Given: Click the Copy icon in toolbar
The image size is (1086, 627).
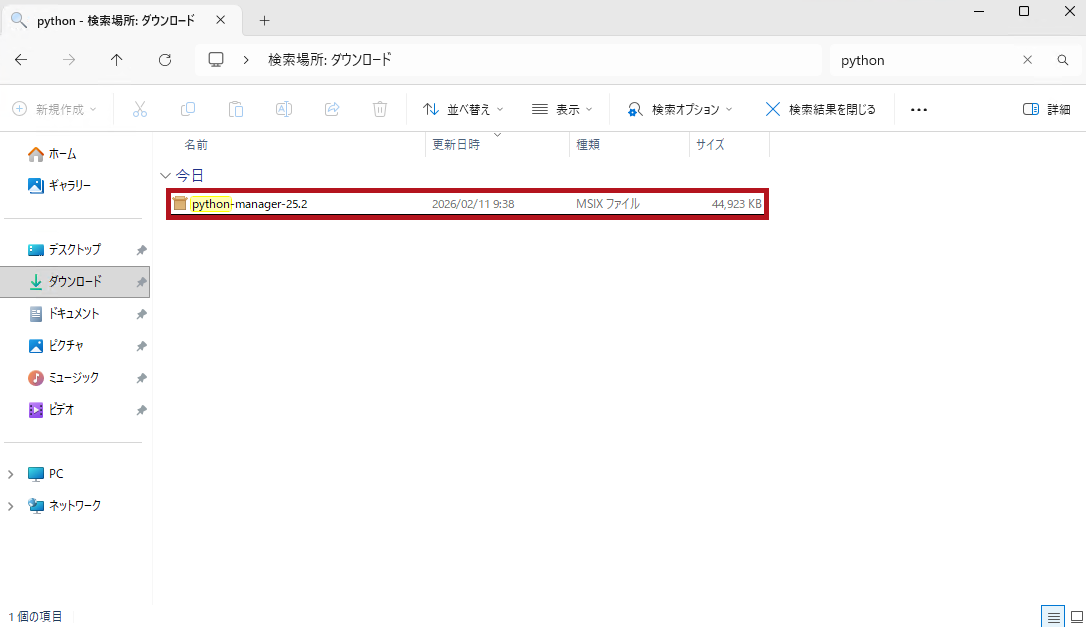Looking at the screenshot, I should (x=188, y=109).
